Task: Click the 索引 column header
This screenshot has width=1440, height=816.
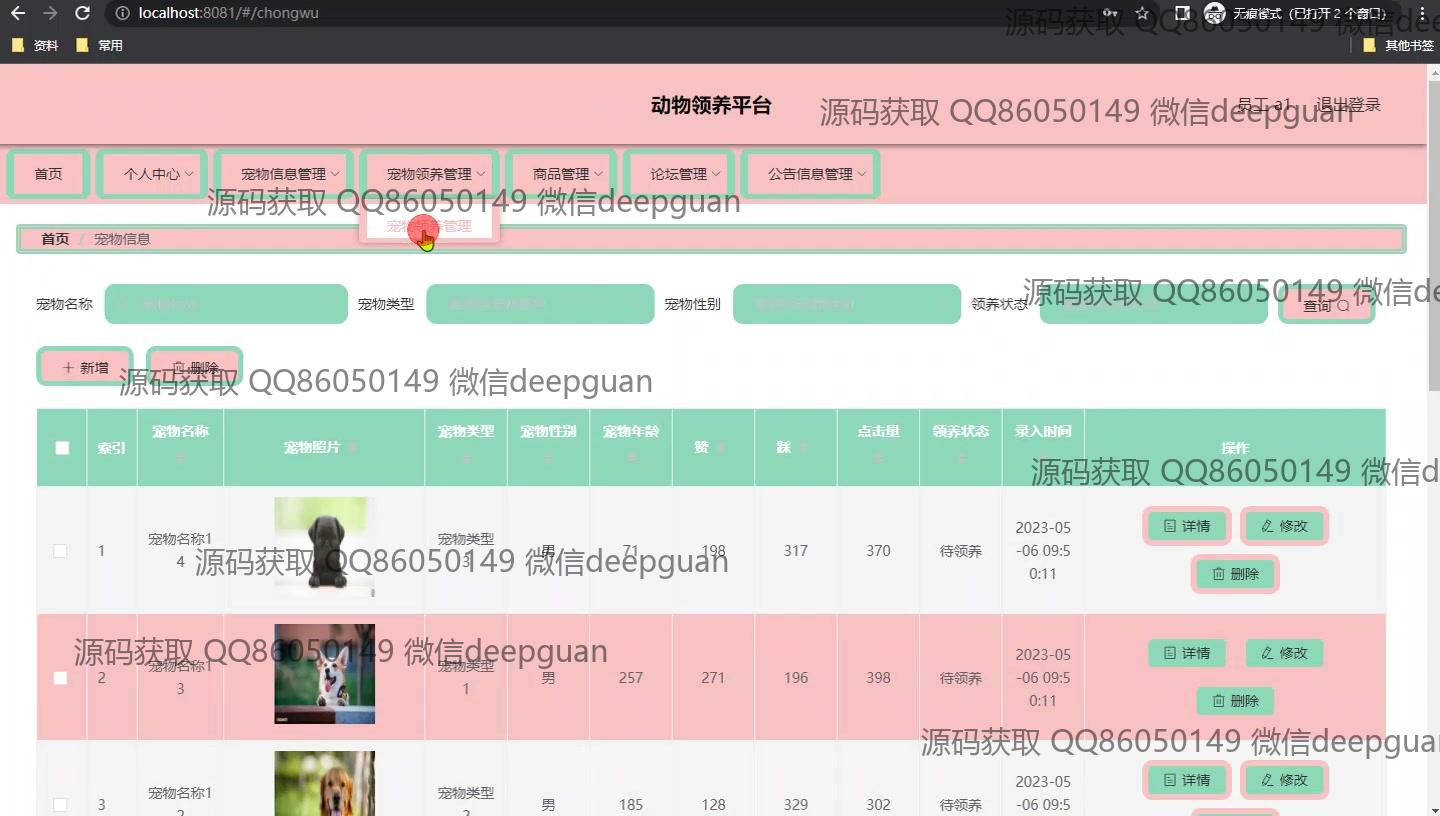Action: click(112, 448)
